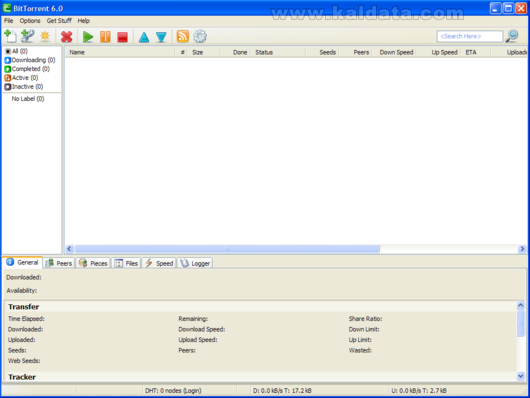This screenshot has height=398, width=530.
Task: Click the details pane scroll up arrow
Action: [521, 305]
